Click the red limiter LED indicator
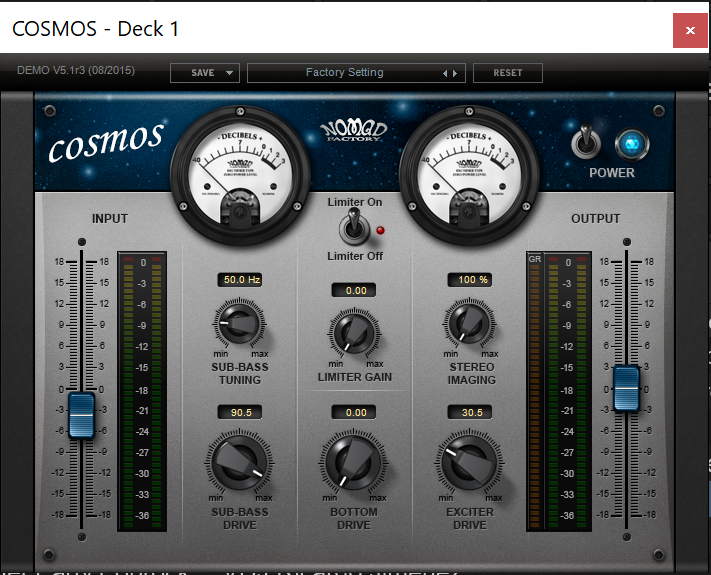The height and width of the screenshot is (575, 711). tap(380, 230)
